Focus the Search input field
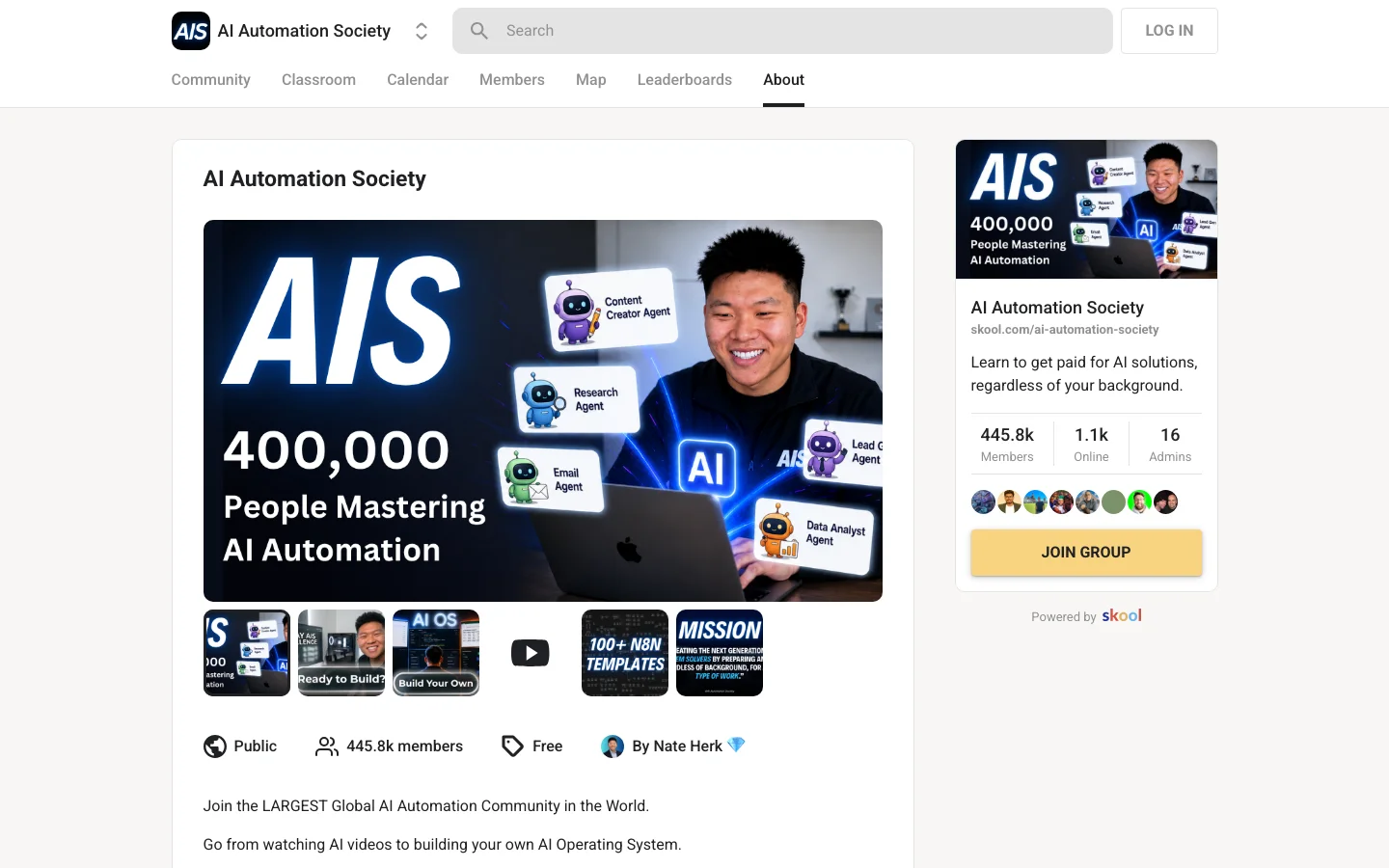1389x868 pixels. pyautogui.click(x=782, y=31)
